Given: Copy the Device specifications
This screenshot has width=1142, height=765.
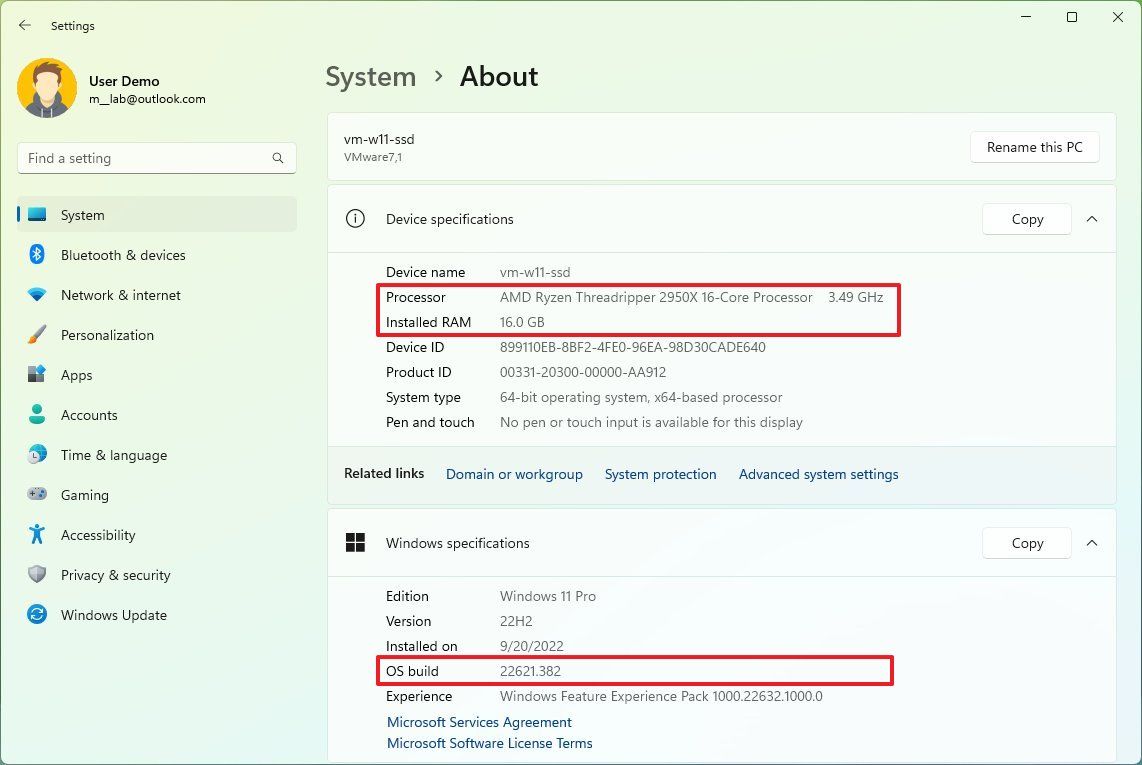Looking at the screenshot, I should [1027, 219].
